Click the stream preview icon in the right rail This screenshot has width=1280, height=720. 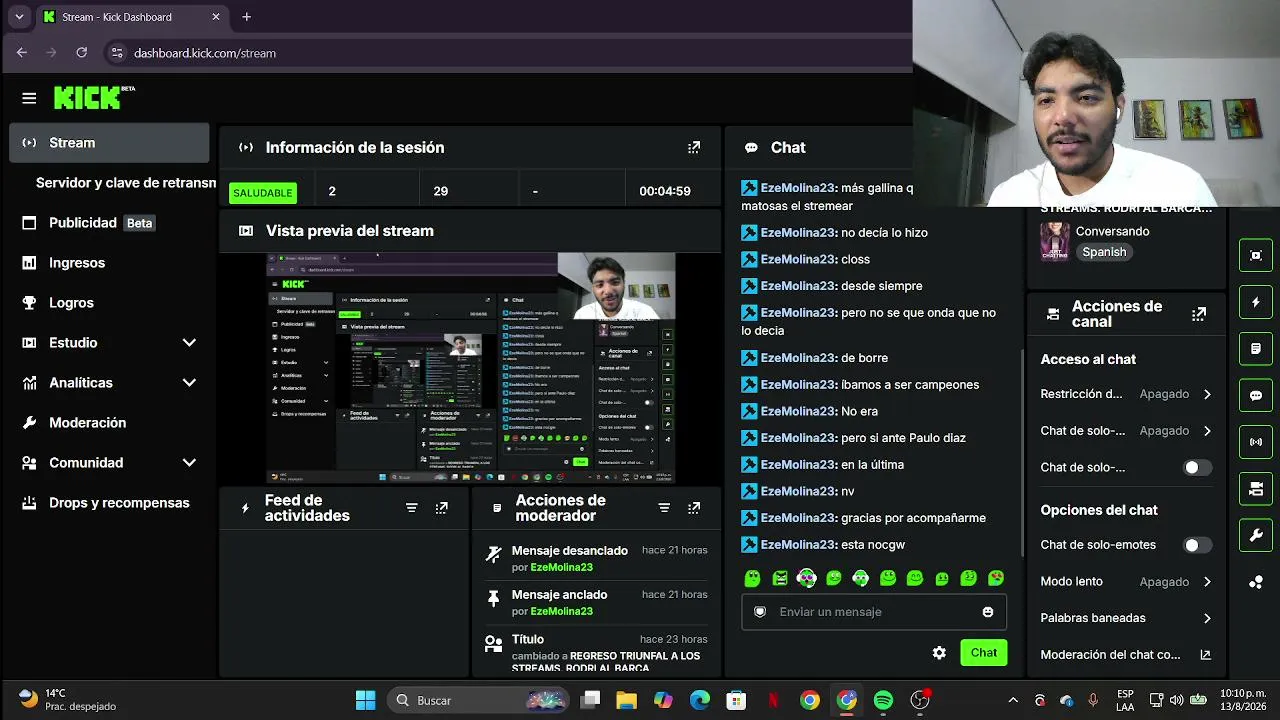pyautogui.click(x=1256, y=255)
